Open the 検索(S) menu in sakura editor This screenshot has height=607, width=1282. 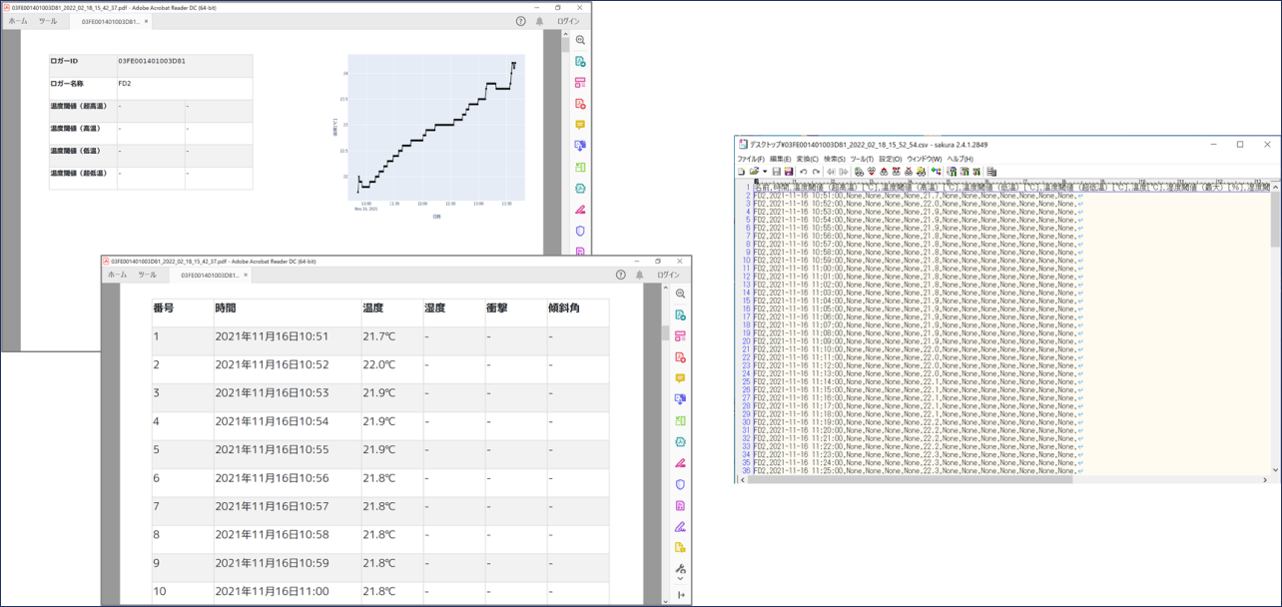pos(834,159)
